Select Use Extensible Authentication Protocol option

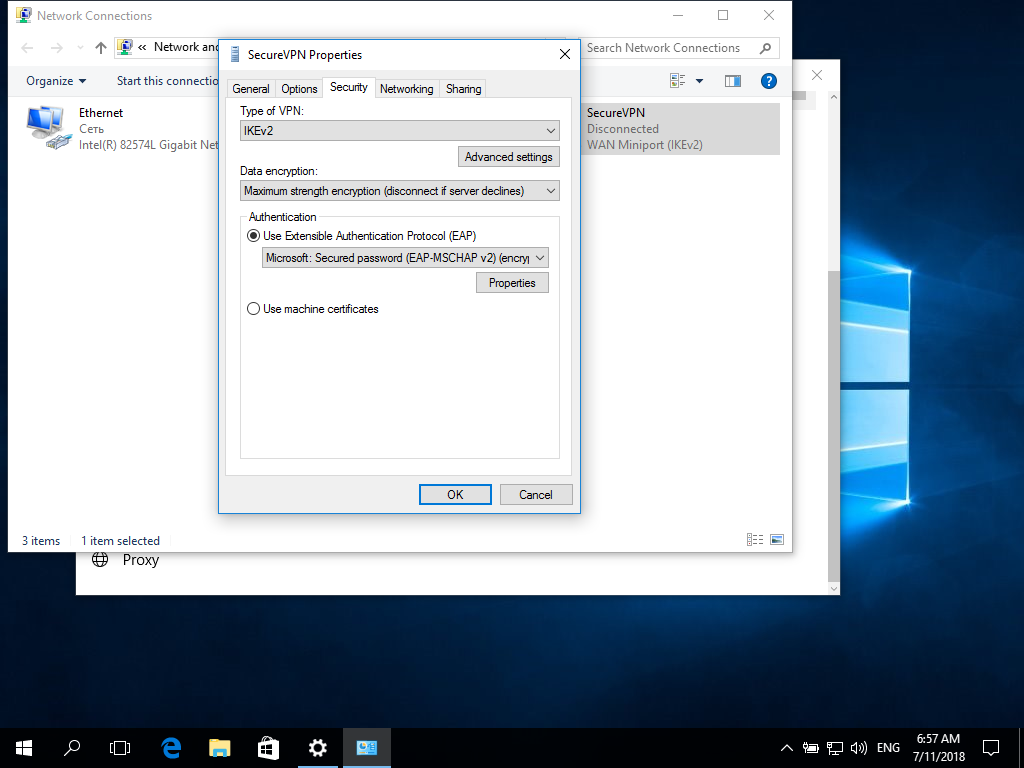click(253, 236)
